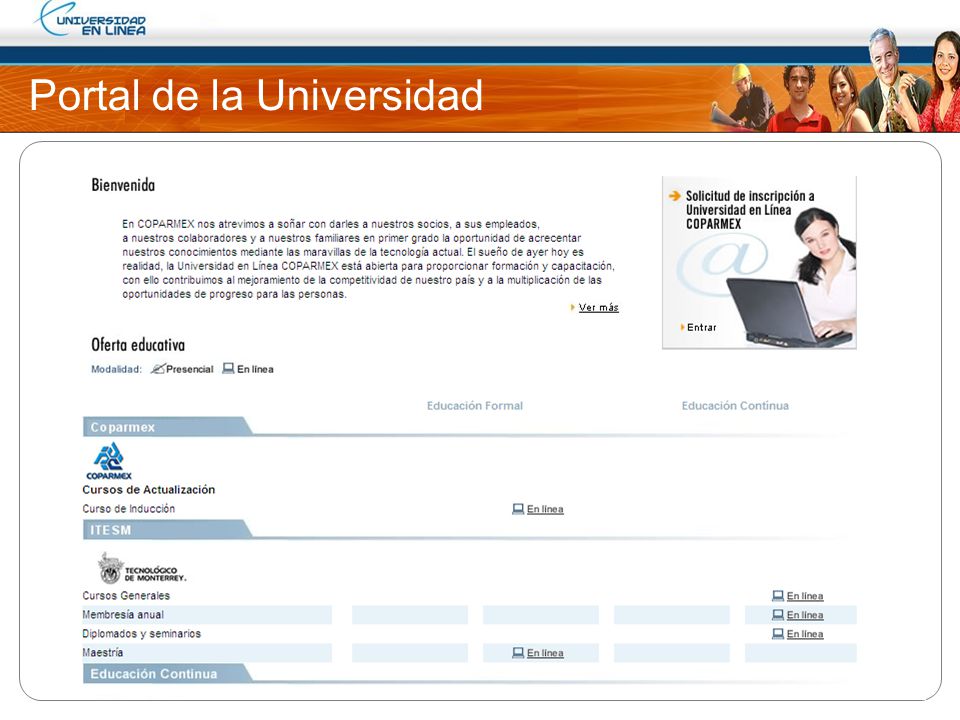Open the 'Ver más' link
Screen dimensions: 960x720
tap(598, 307)
